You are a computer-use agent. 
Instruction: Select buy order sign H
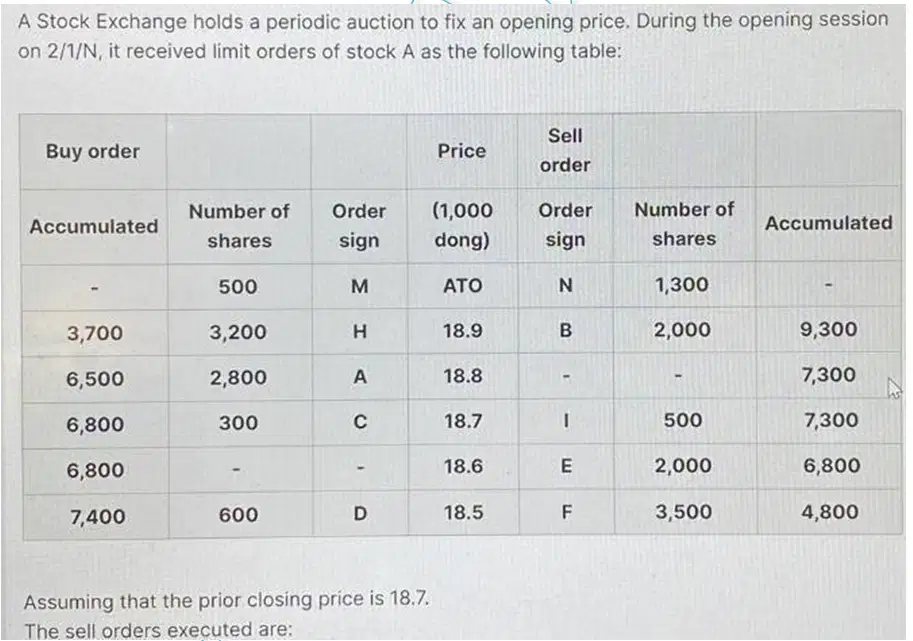(360, 332)
